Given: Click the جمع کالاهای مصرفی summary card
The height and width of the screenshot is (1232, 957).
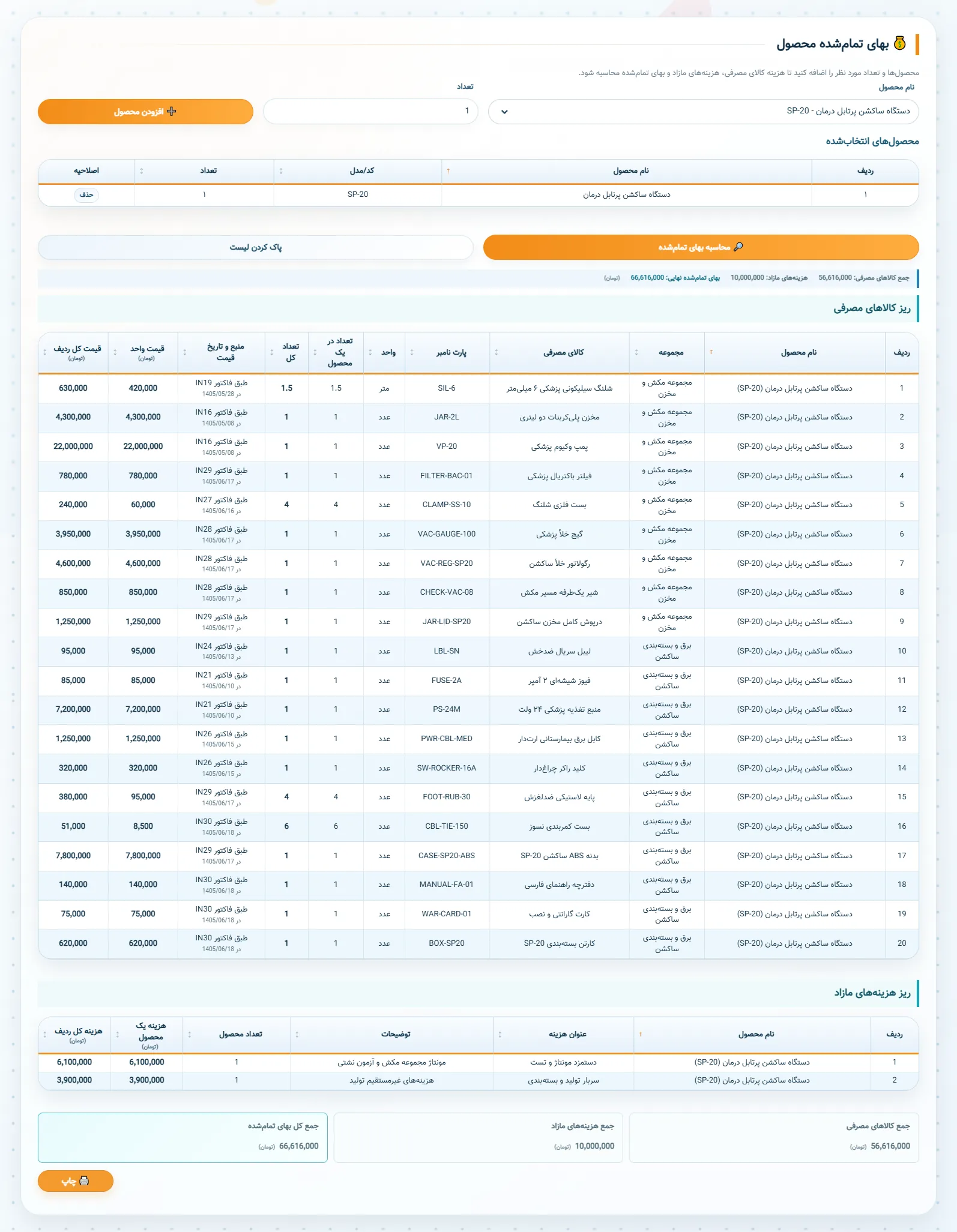Looking at the screenshot, I should [x=774, y=1138].
